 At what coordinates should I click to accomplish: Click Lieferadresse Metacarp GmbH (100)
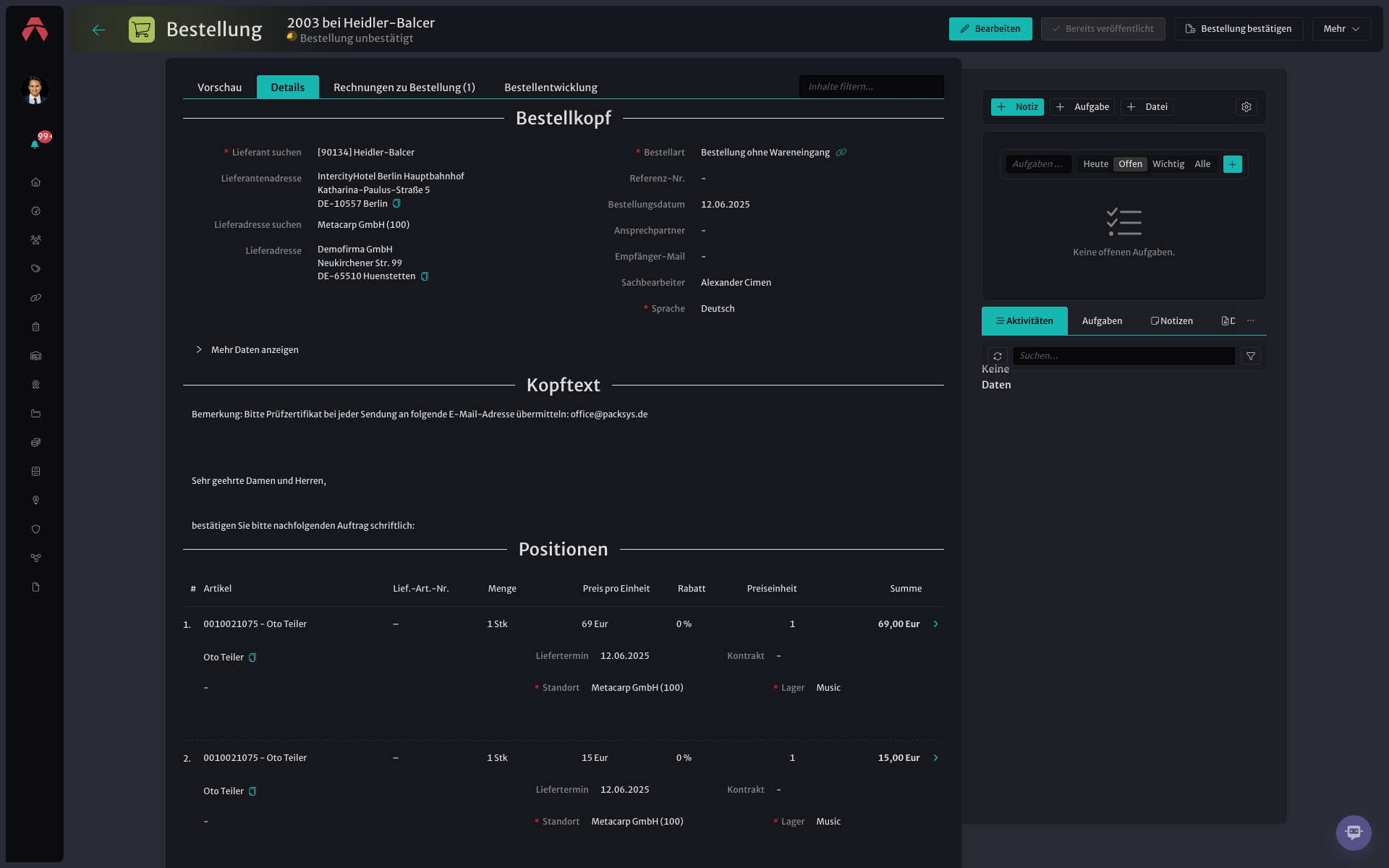point(363,225)
